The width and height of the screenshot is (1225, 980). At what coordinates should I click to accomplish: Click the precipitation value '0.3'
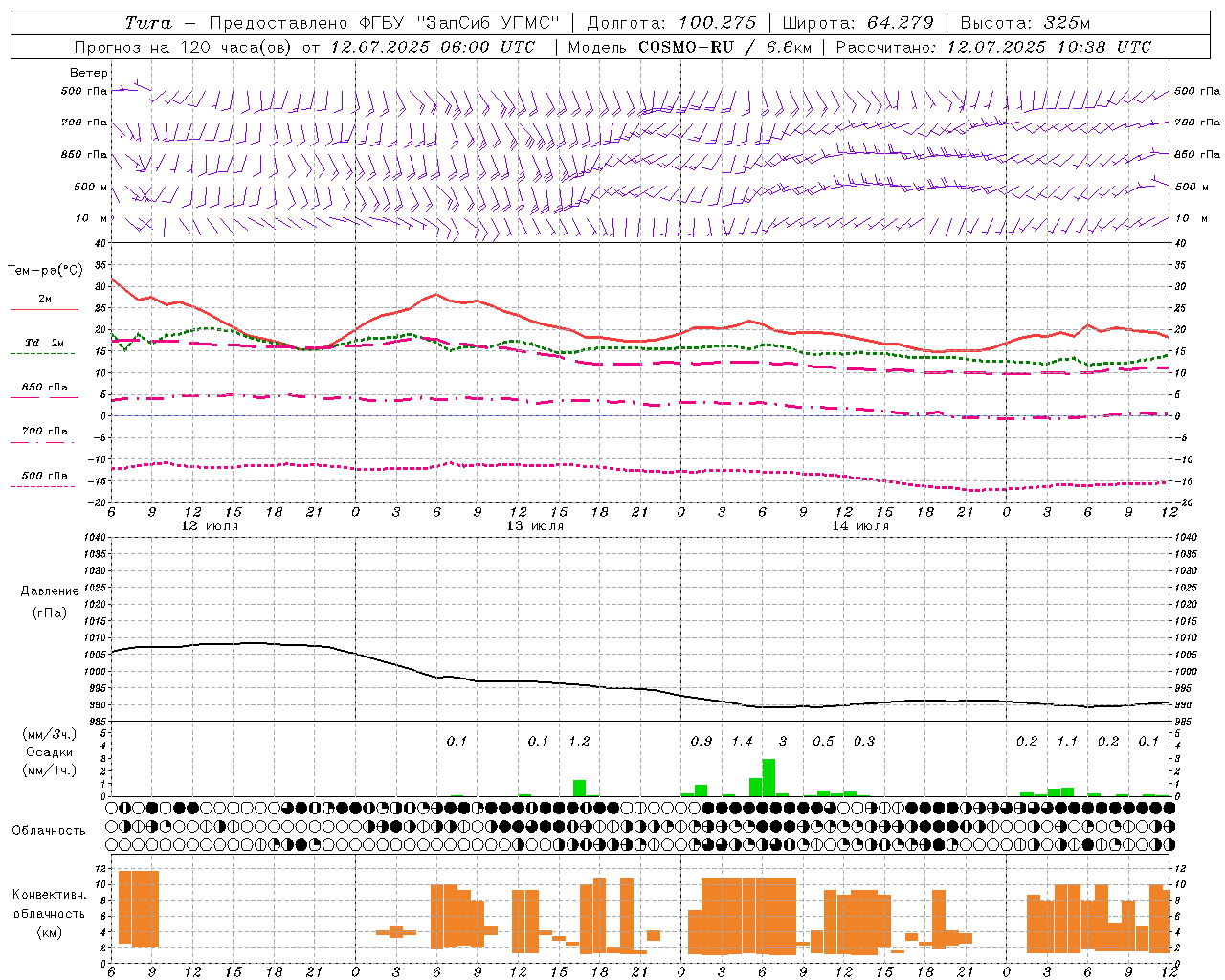(x=864, y=742)
